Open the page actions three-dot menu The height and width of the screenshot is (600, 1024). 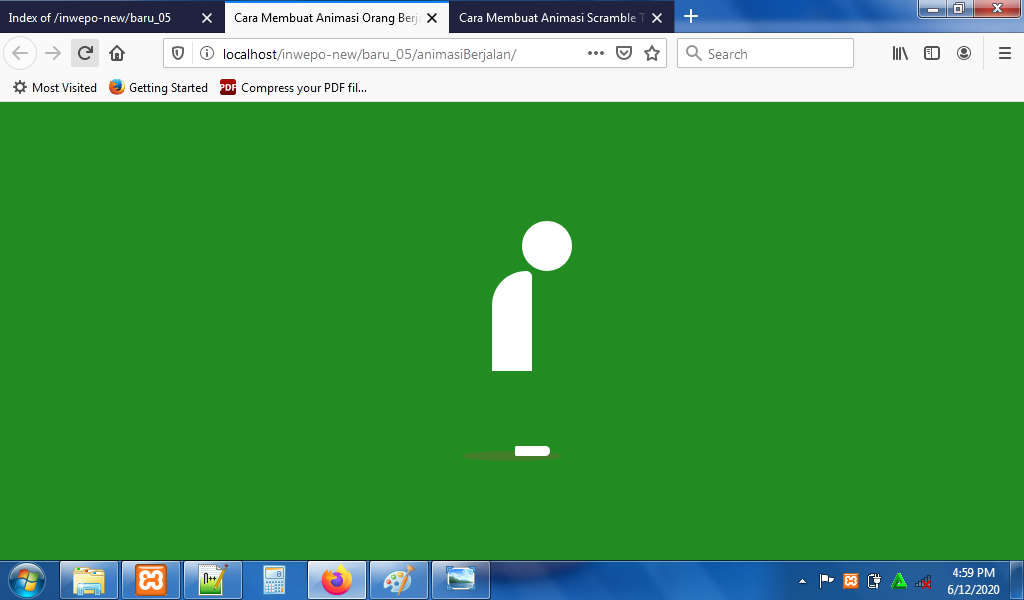point(595,53)
